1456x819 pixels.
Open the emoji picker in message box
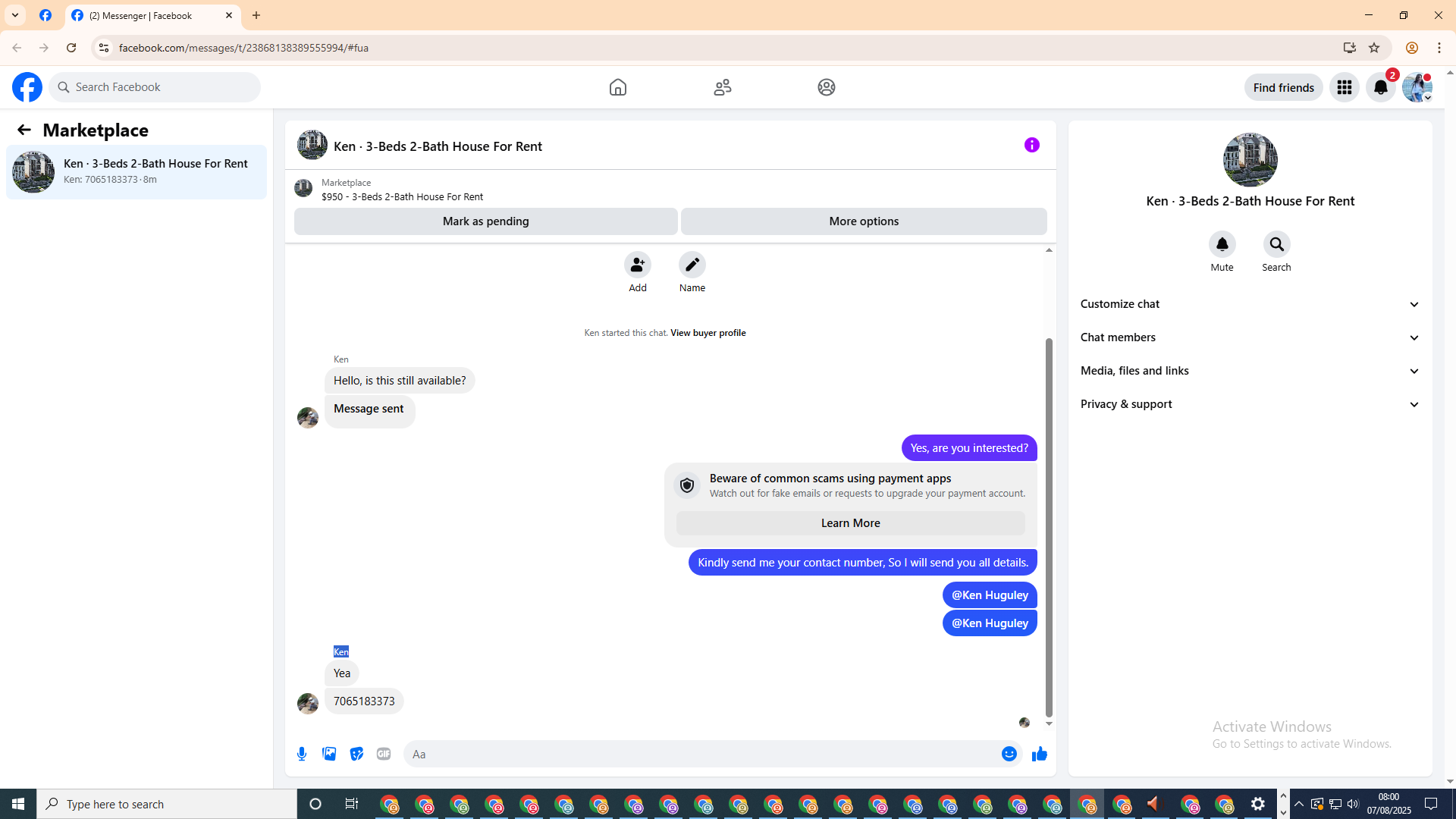[x=1009, y=754]
